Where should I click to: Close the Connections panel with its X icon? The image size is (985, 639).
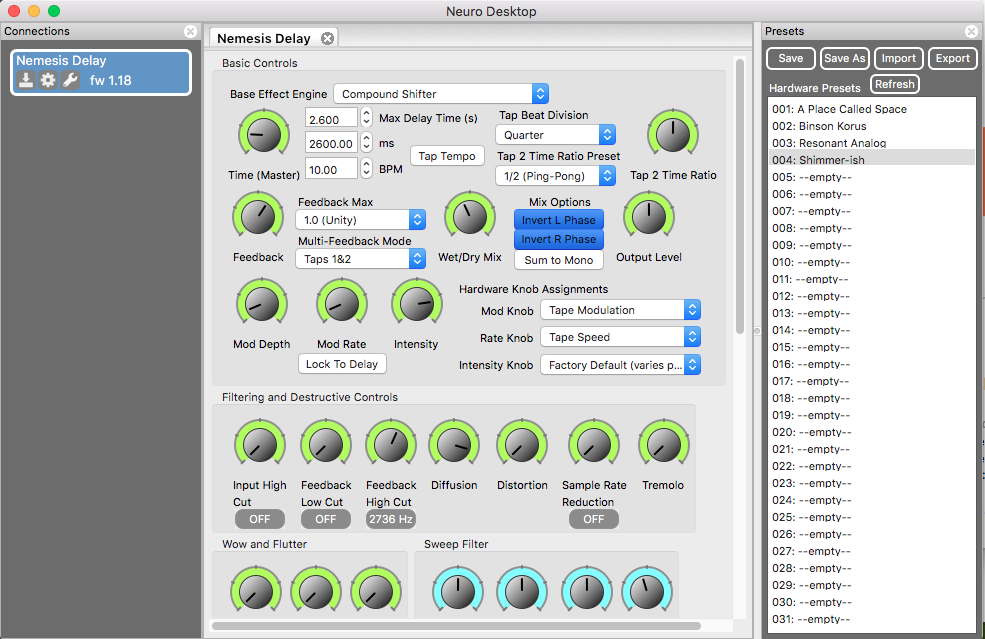pyautogui.click(x=190, y=31)
